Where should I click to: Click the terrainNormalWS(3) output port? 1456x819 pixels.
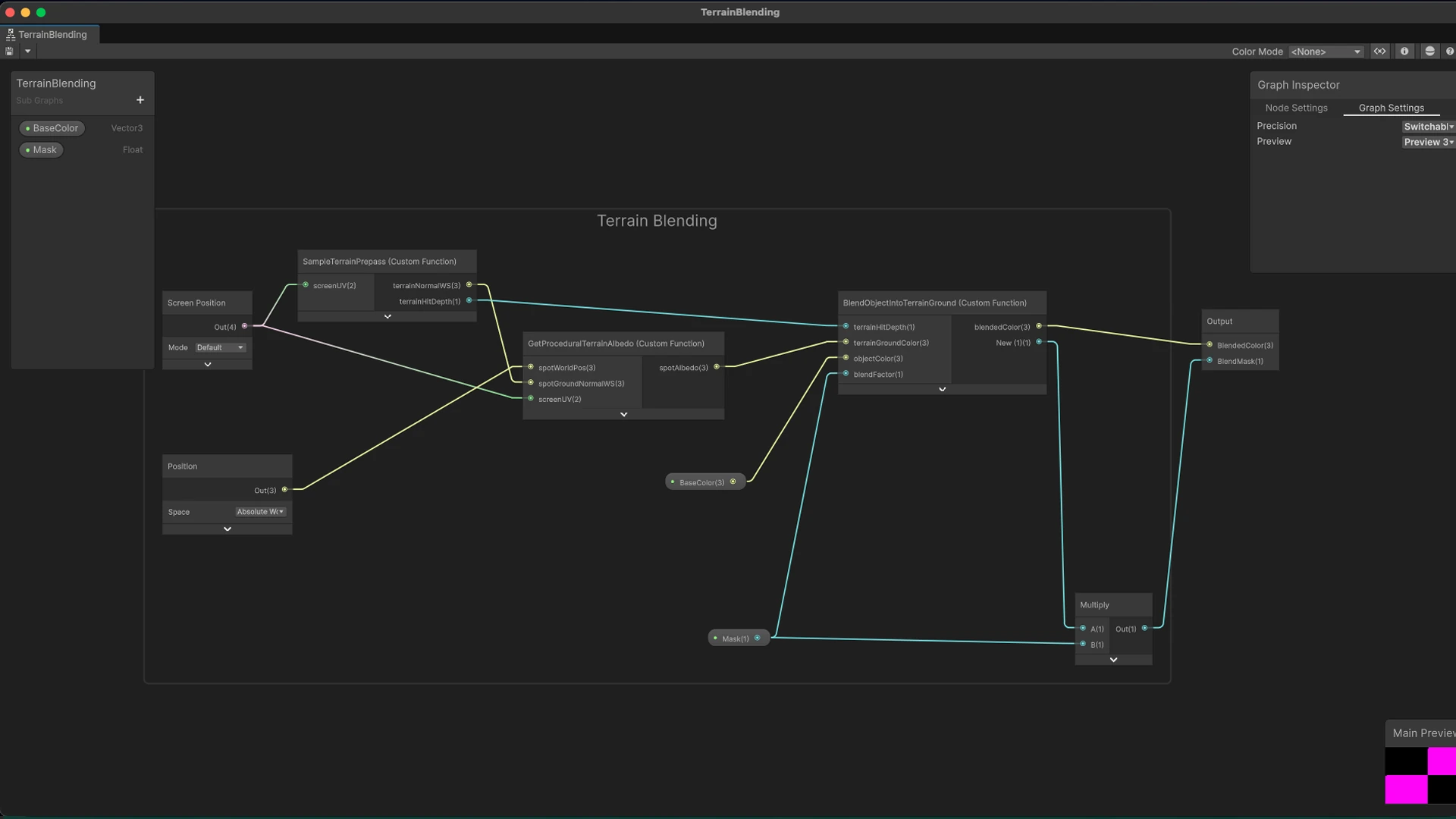(x=469, y=285)
